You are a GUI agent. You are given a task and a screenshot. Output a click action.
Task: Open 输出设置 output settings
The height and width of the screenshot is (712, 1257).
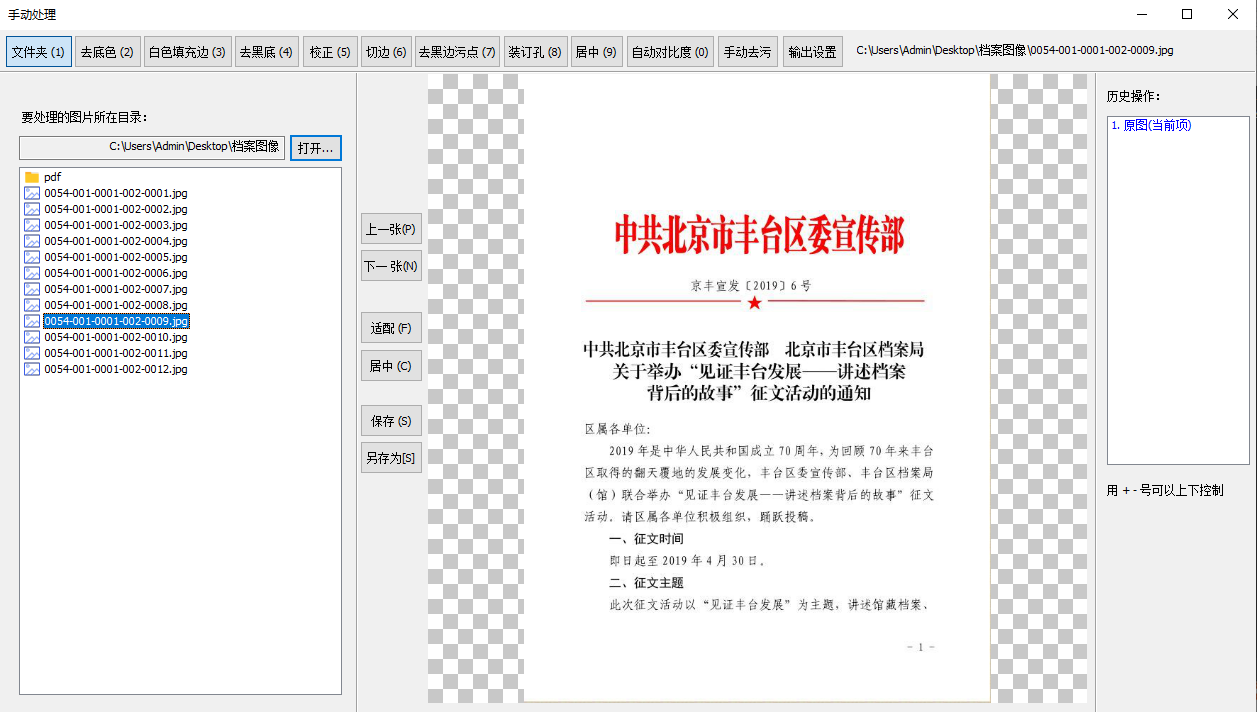point(812,52)
